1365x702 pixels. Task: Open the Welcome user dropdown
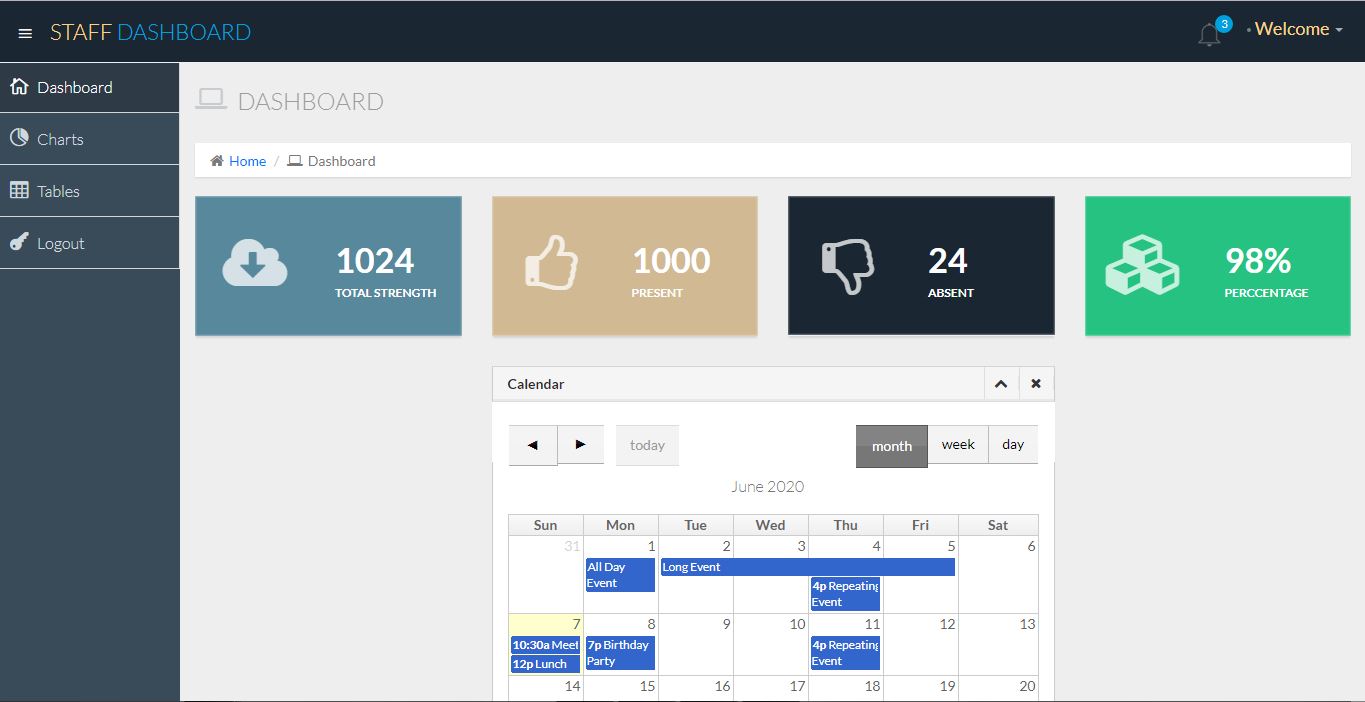point(1297,30)
